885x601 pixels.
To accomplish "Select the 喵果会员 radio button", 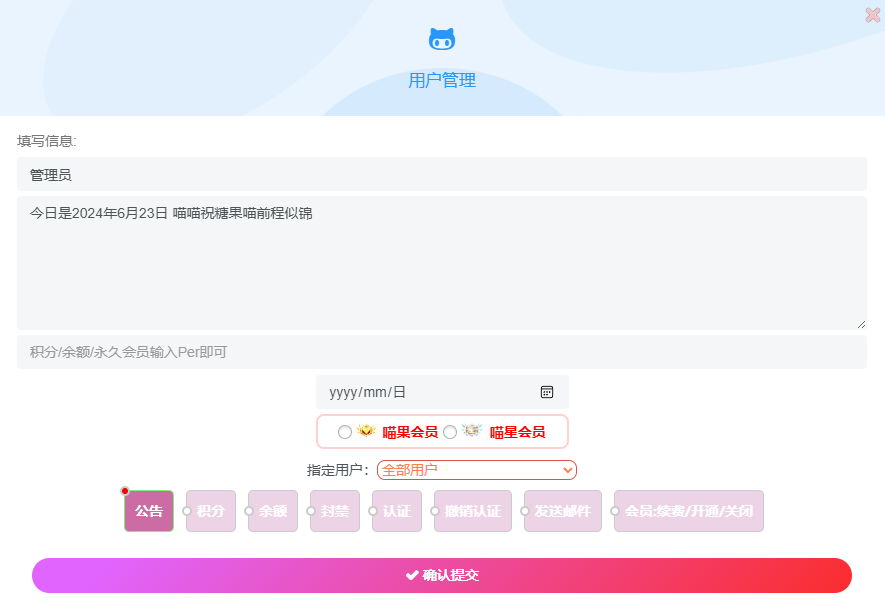I will [345, 432].
